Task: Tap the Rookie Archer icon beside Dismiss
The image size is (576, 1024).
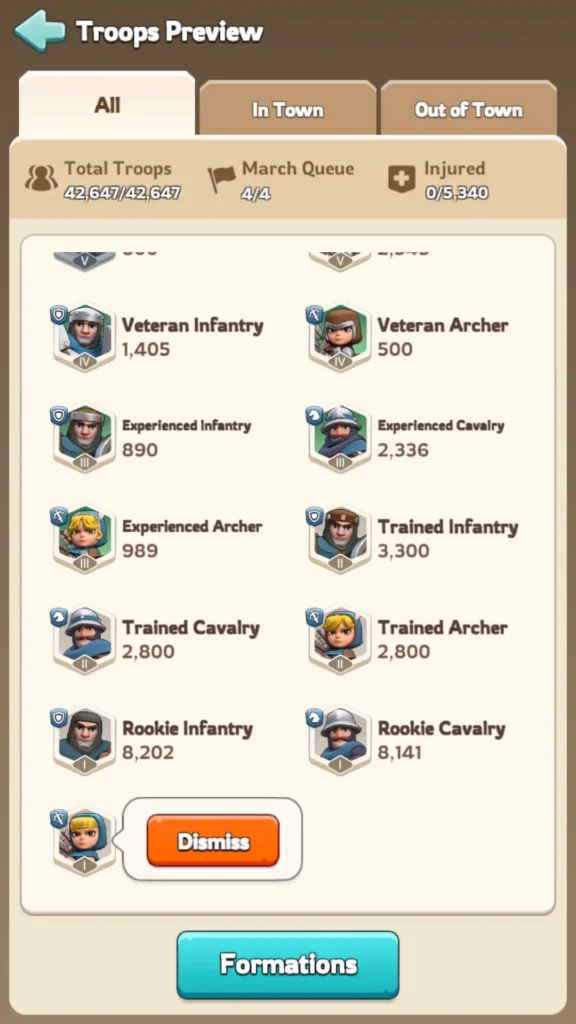Action: (x=84, y=841)
